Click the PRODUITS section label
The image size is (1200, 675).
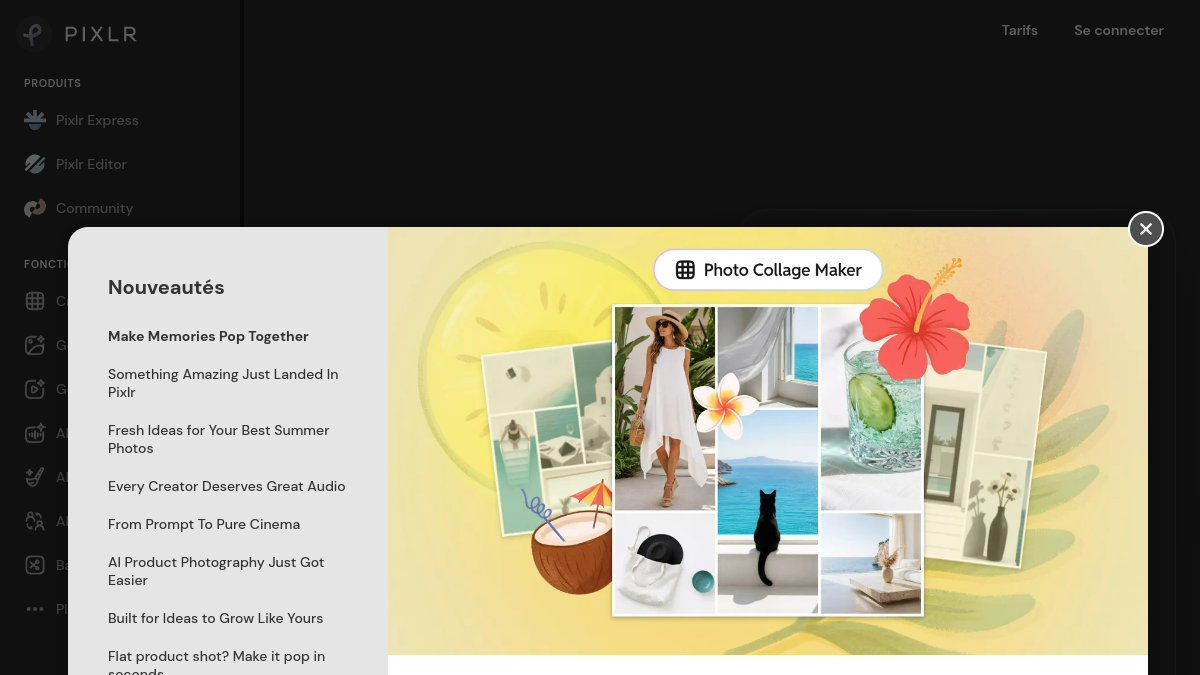coord(52,83)
